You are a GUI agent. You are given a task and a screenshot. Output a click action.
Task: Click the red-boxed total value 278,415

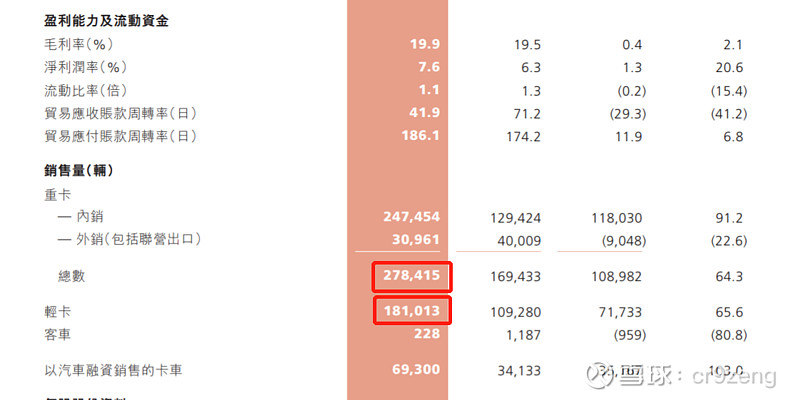pos(412,275)
